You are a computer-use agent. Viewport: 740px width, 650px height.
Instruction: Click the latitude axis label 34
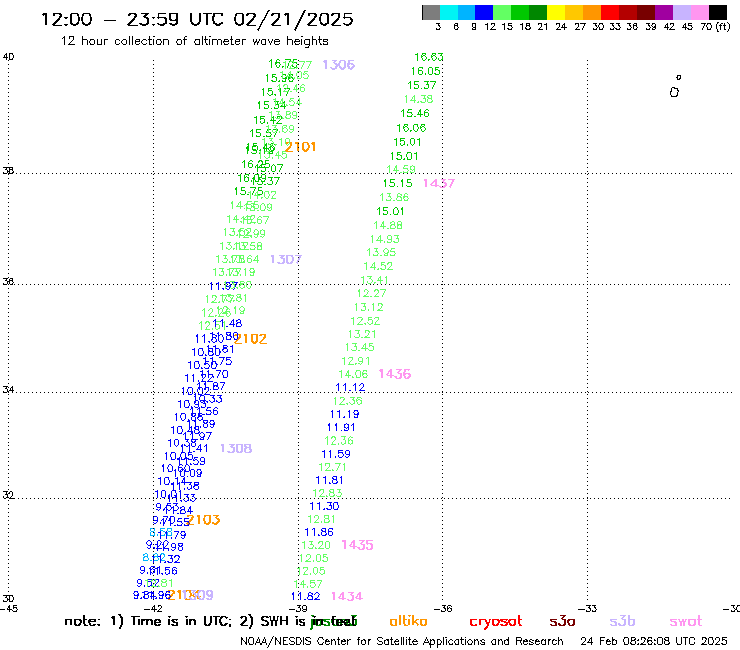[x=8, y=390]
